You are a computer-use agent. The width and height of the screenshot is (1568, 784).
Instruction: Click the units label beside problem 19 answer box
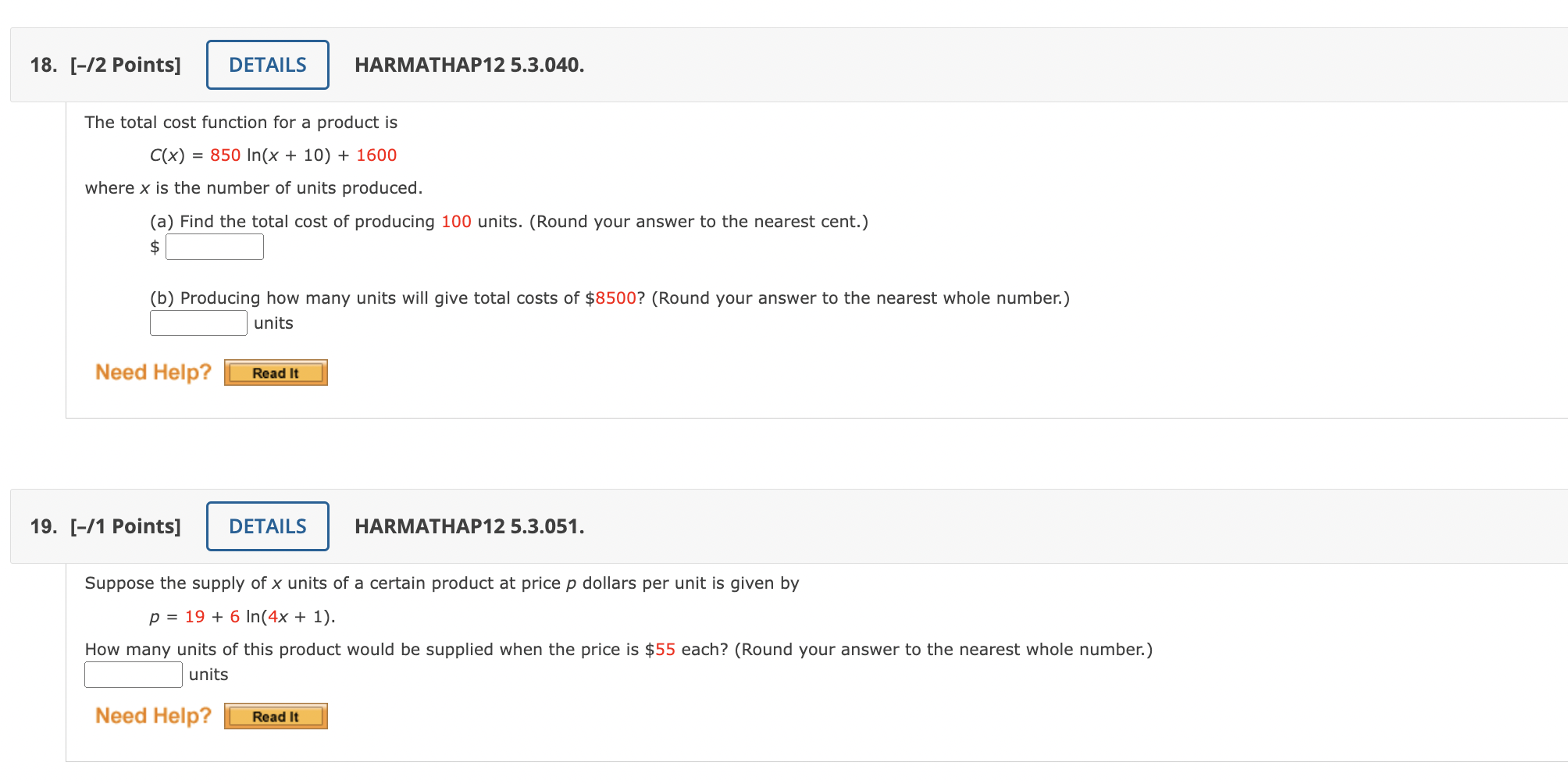[x=208, y=673]
